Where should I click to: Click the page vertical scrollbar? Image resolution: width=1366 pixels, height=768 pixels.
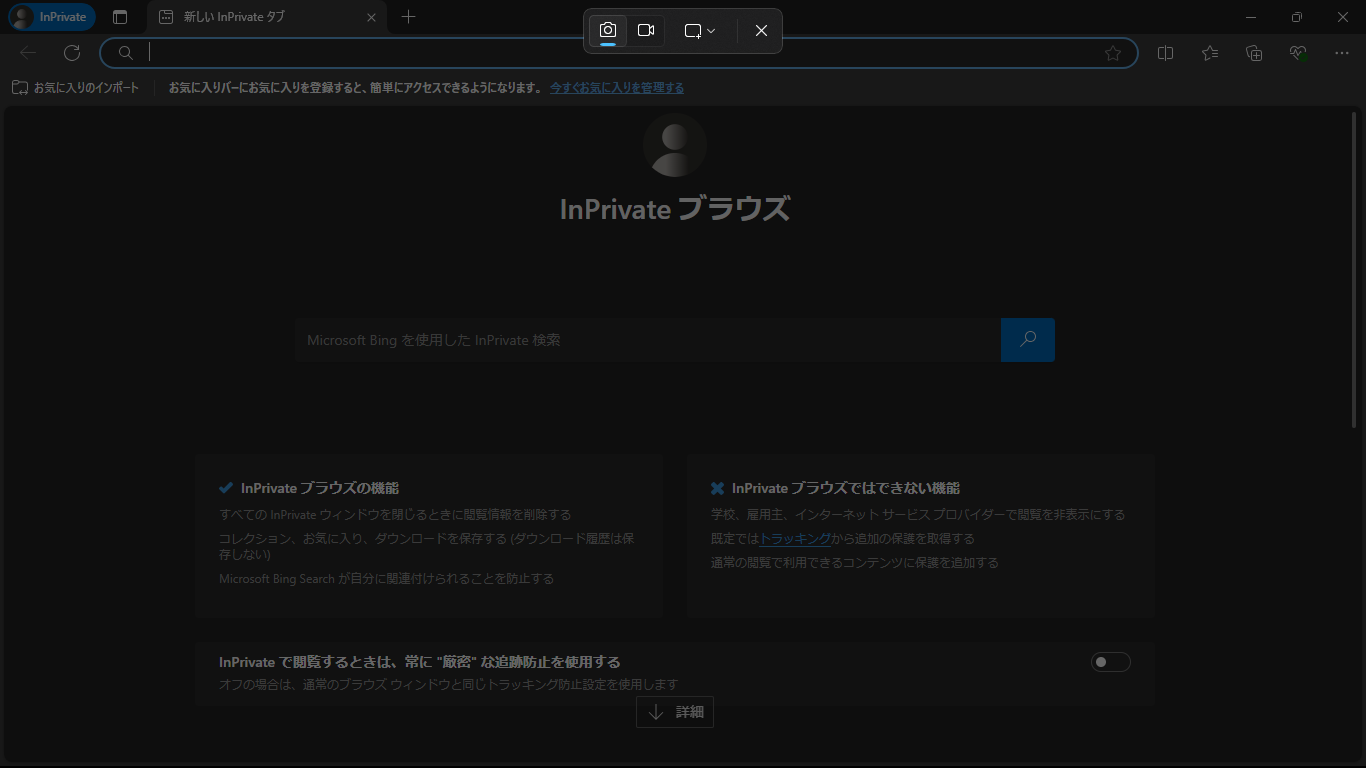(x=1356, y=270)
